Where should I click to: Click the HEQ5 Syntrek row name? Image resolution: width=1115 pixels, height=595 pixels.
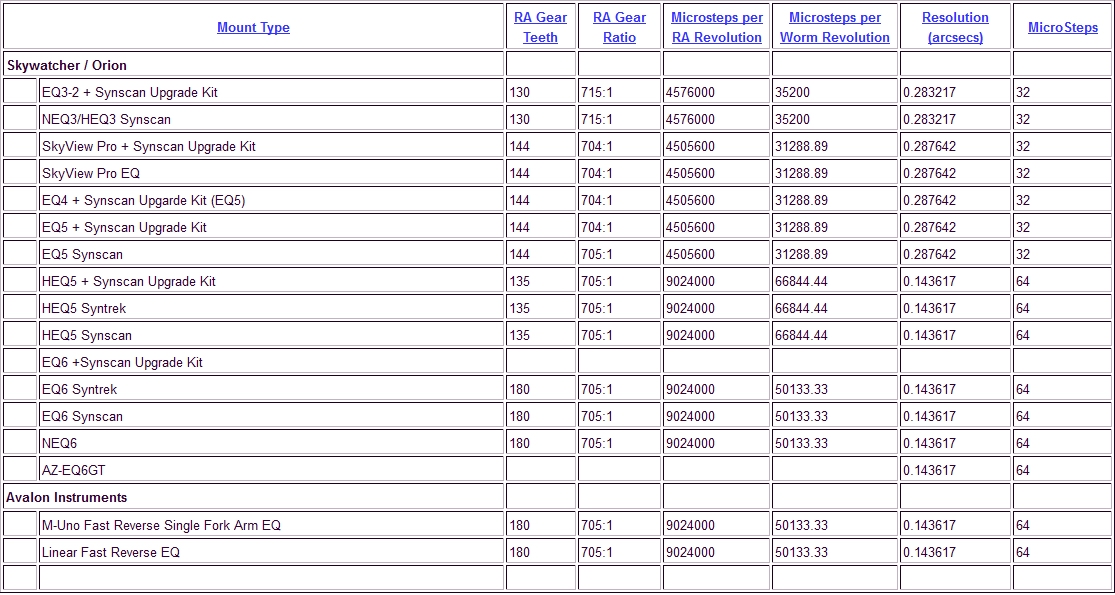(84, 309)
